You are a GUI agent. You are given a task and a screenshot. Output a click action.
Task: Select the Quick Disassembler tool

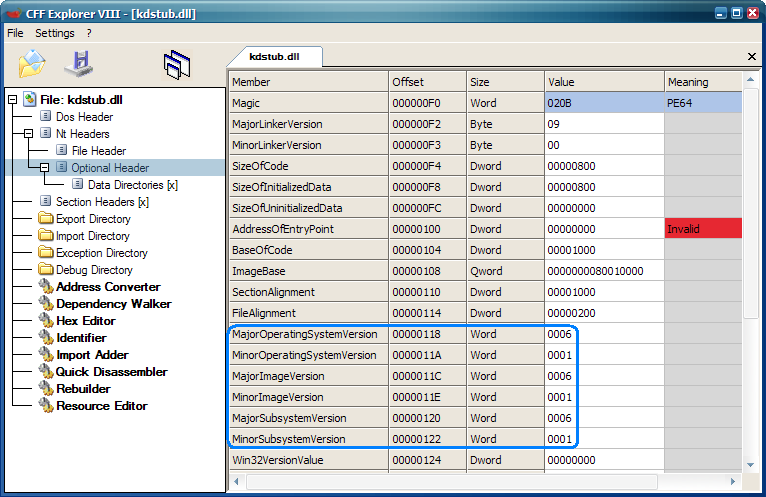click(x=111, y=372)
